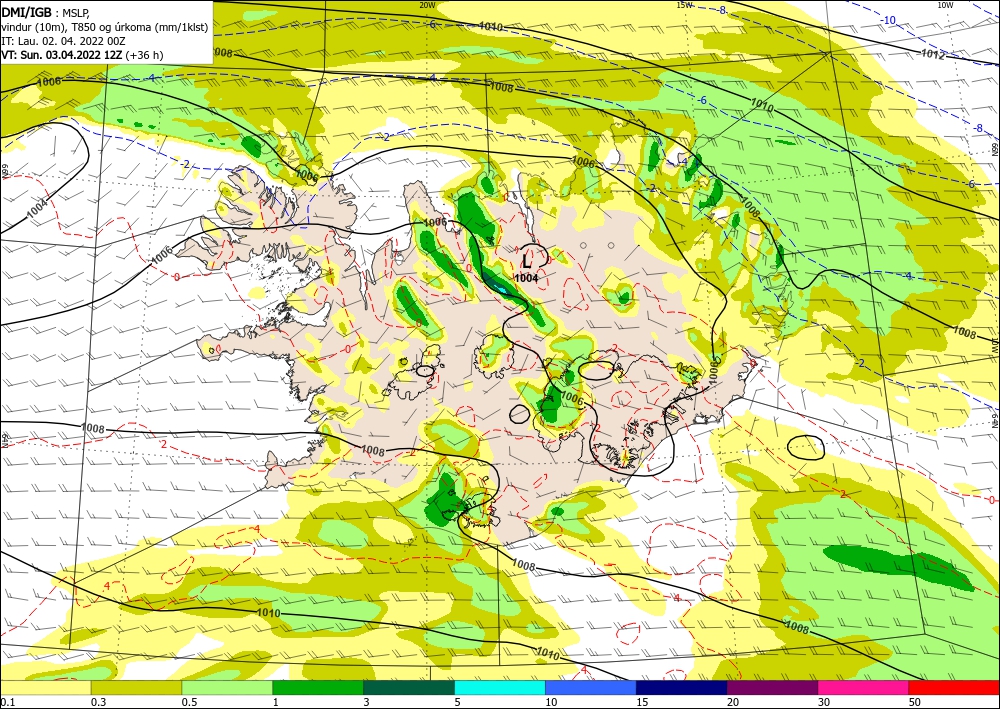This screenshot has width=1000, height=709.
Task: Click the cyan 5–10 legend swatch
Action: [500, 687]
